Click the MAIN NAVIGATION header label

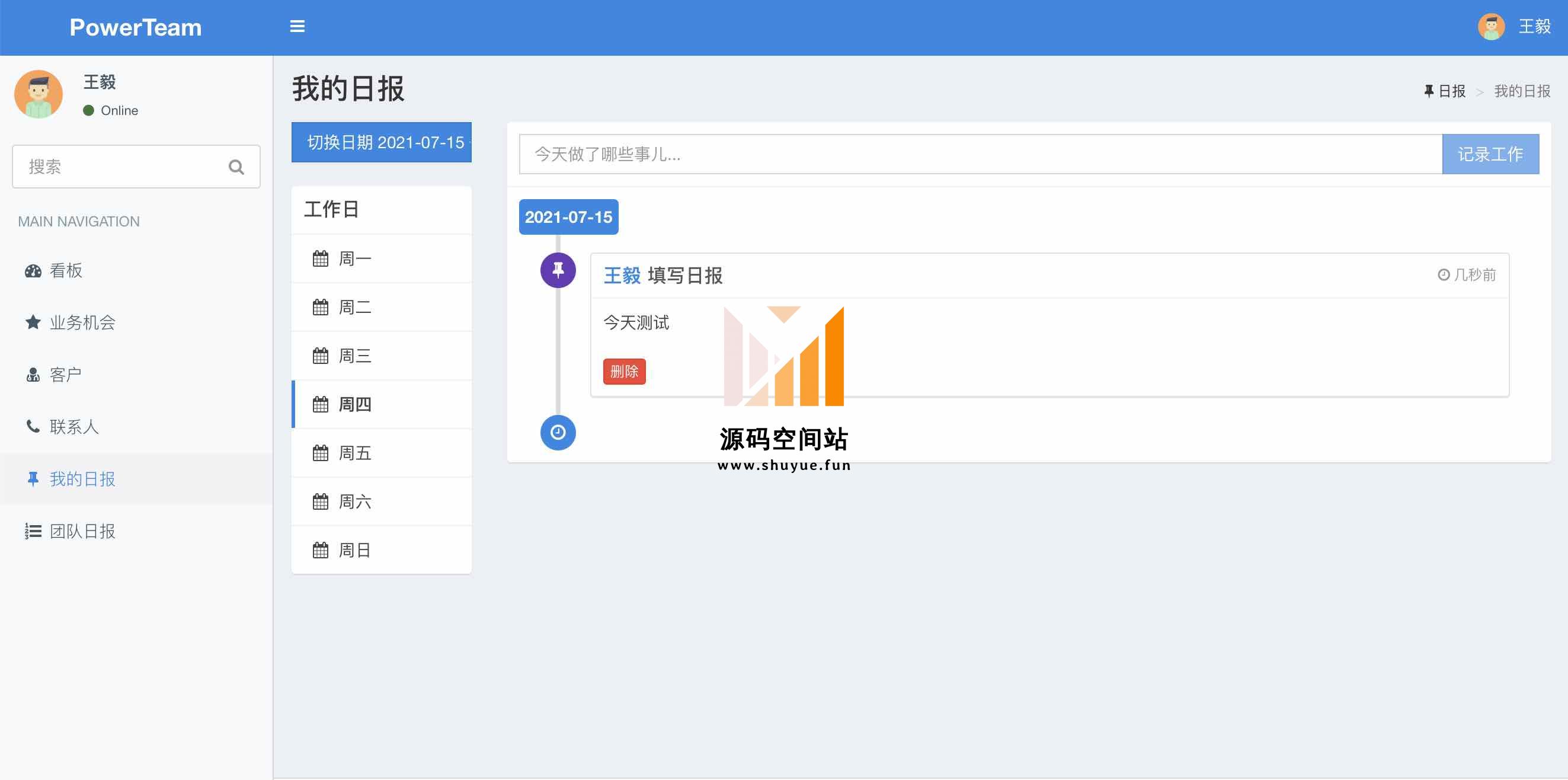(x=79, y=222)
